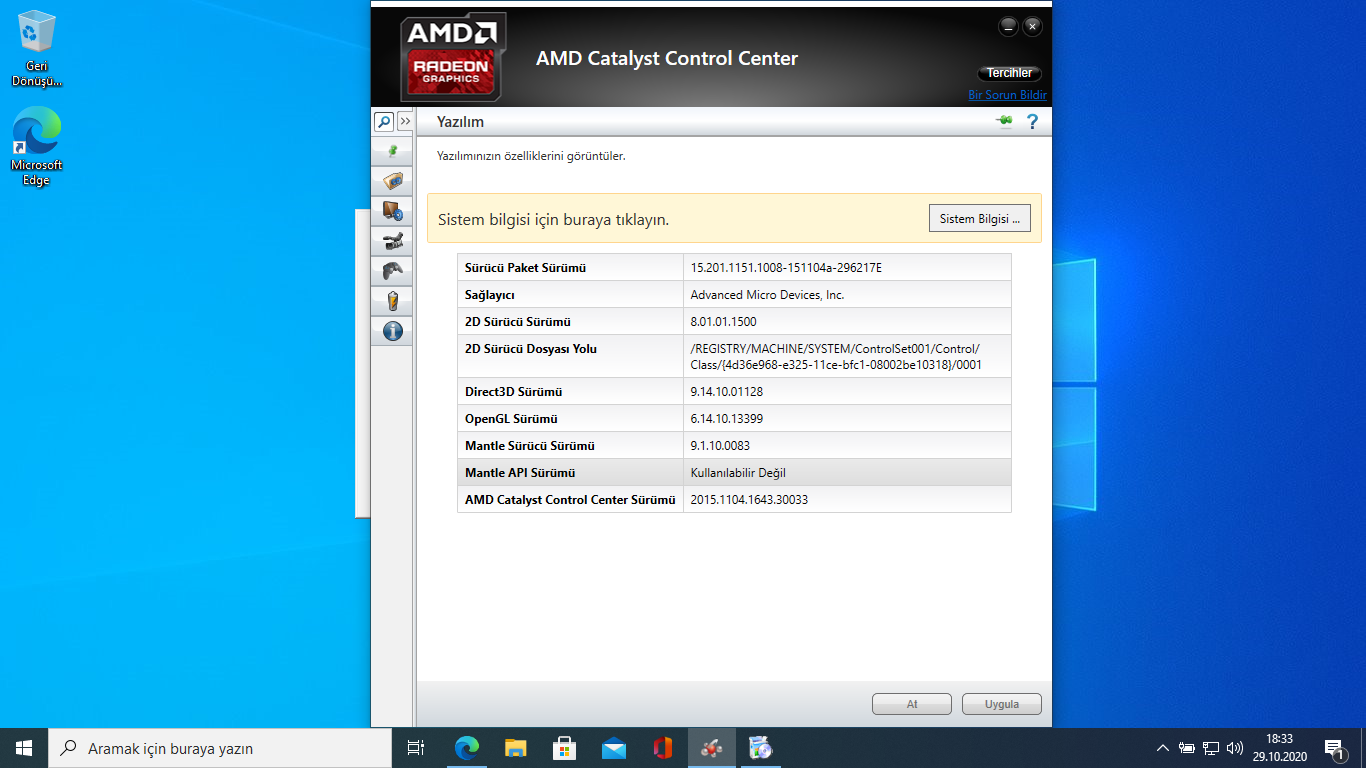Open File Explorer from the taskbar
Image resolution: width=1366 pixels, height=768 pixels.
516,748
